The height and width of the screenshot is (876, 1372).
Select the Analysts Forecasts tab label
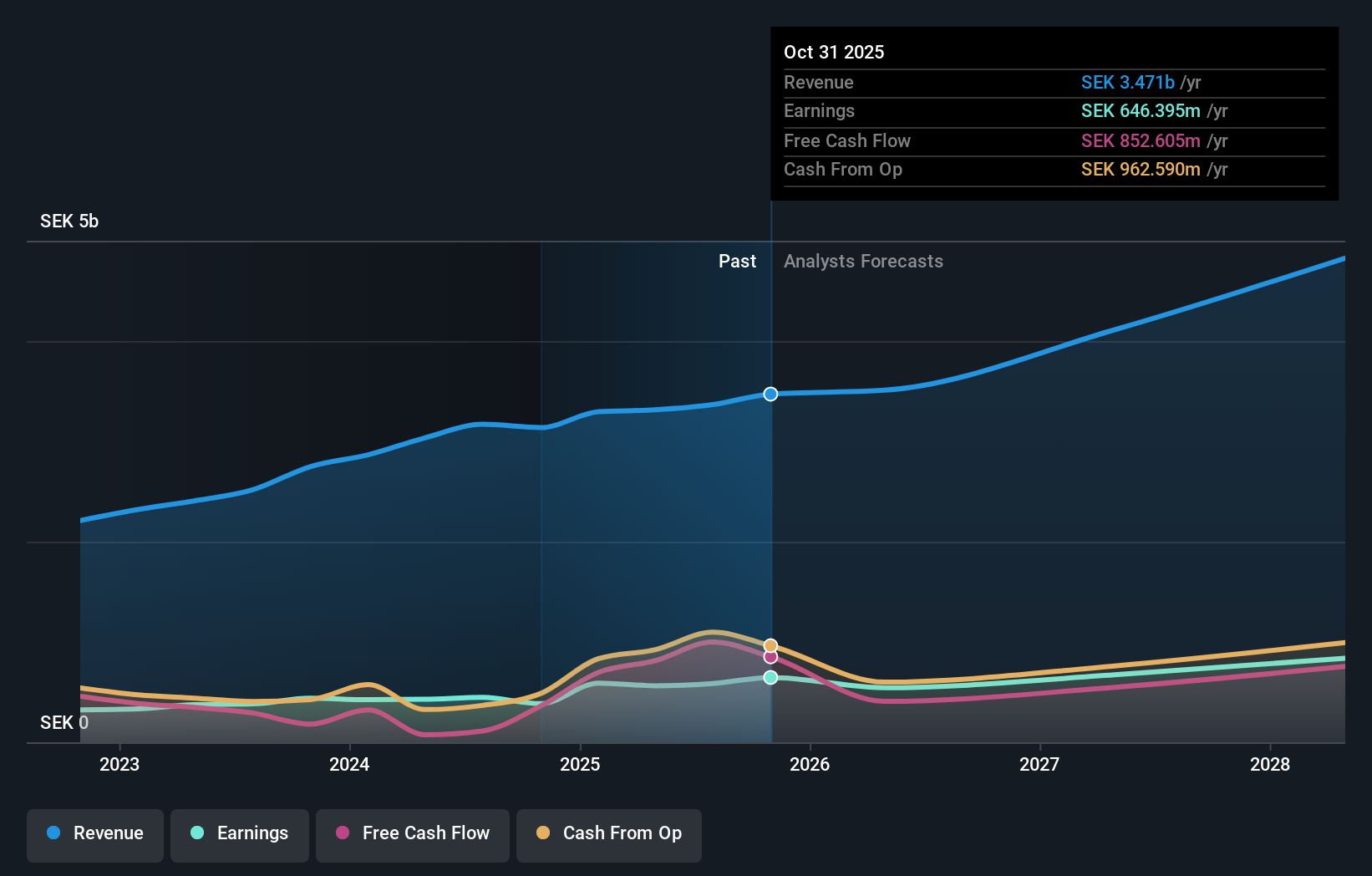coord(863,261)
